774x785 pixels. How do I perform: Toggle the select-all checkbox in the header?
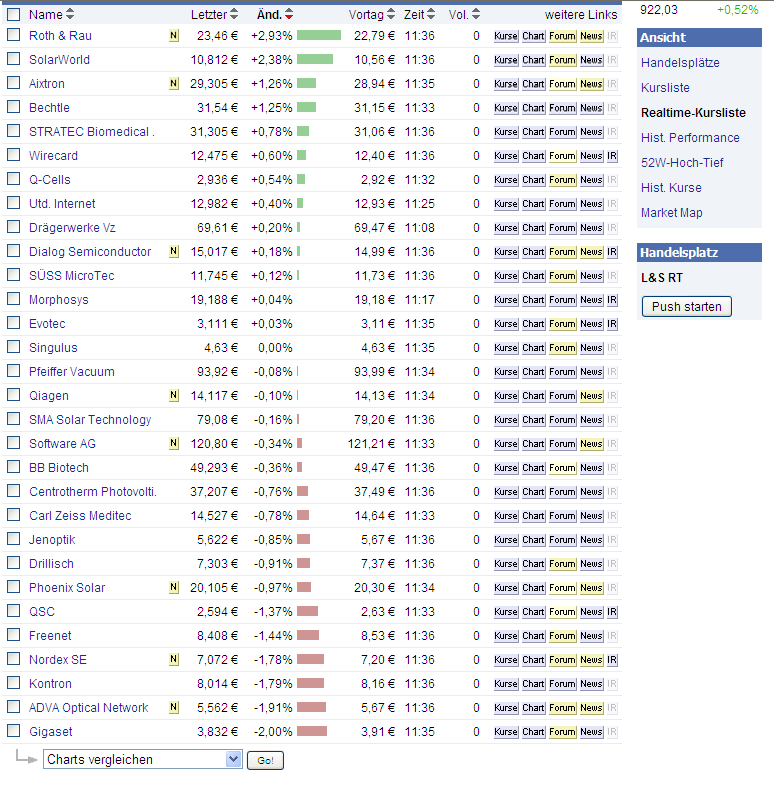click(14, 14)
